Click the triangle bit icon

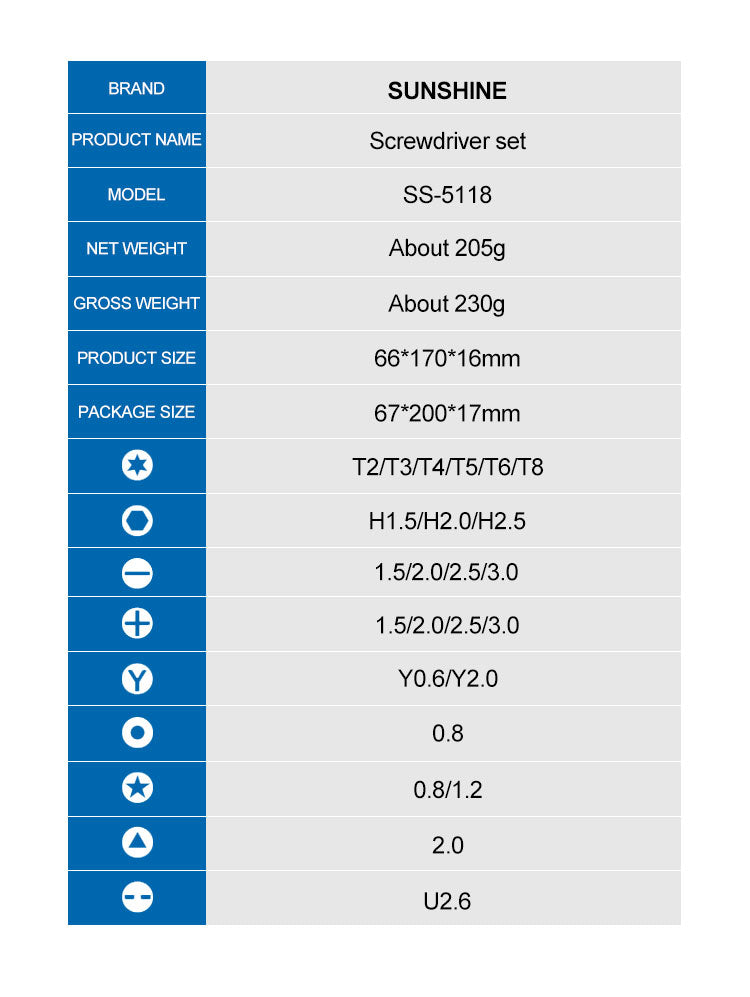point(137,844)
